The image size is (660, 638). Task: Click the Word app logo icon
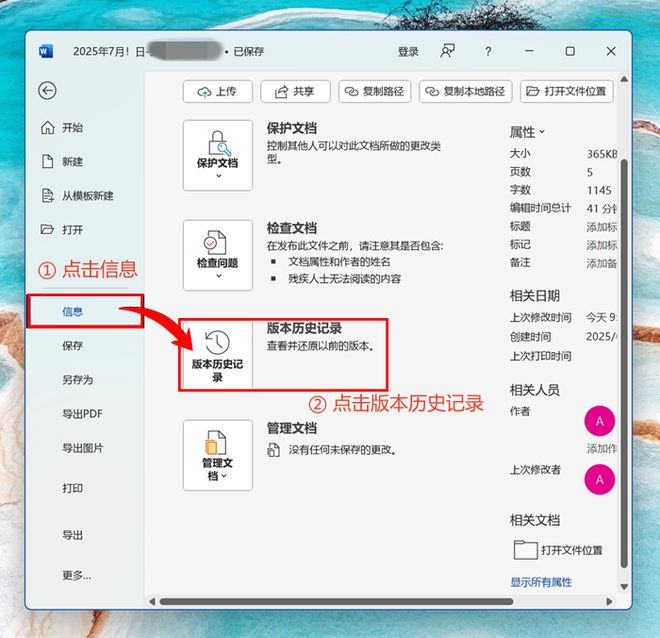click(x=46, y=51)
